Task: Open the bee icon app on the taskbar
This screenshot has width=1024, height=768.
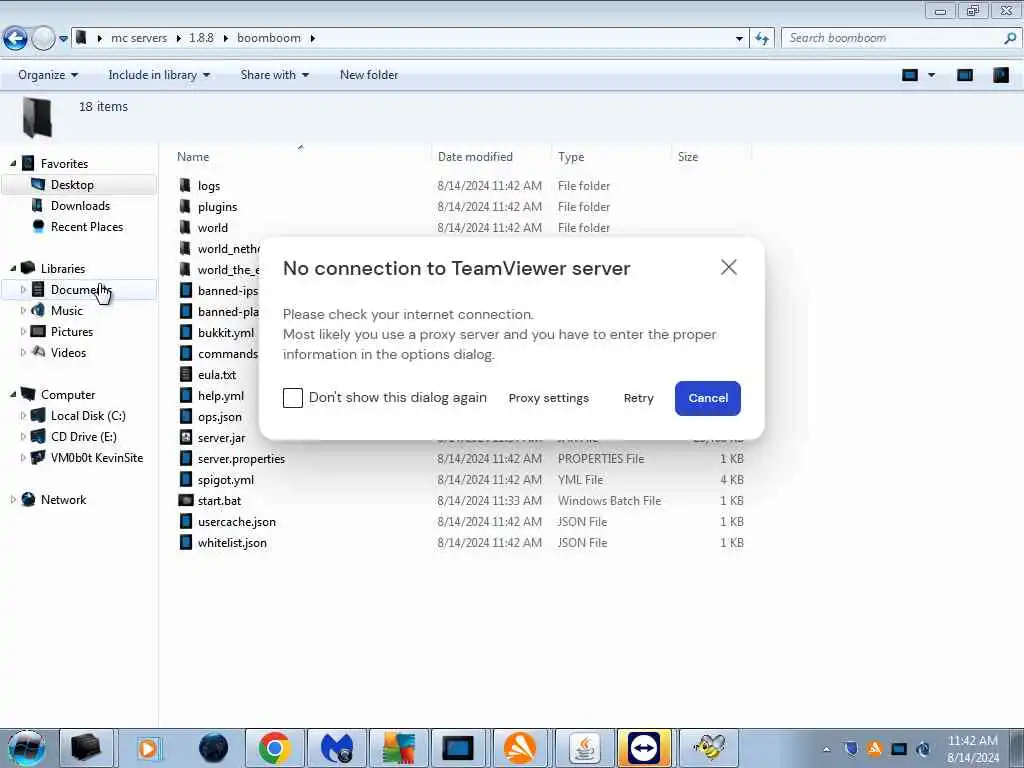Action: (710, 748)
